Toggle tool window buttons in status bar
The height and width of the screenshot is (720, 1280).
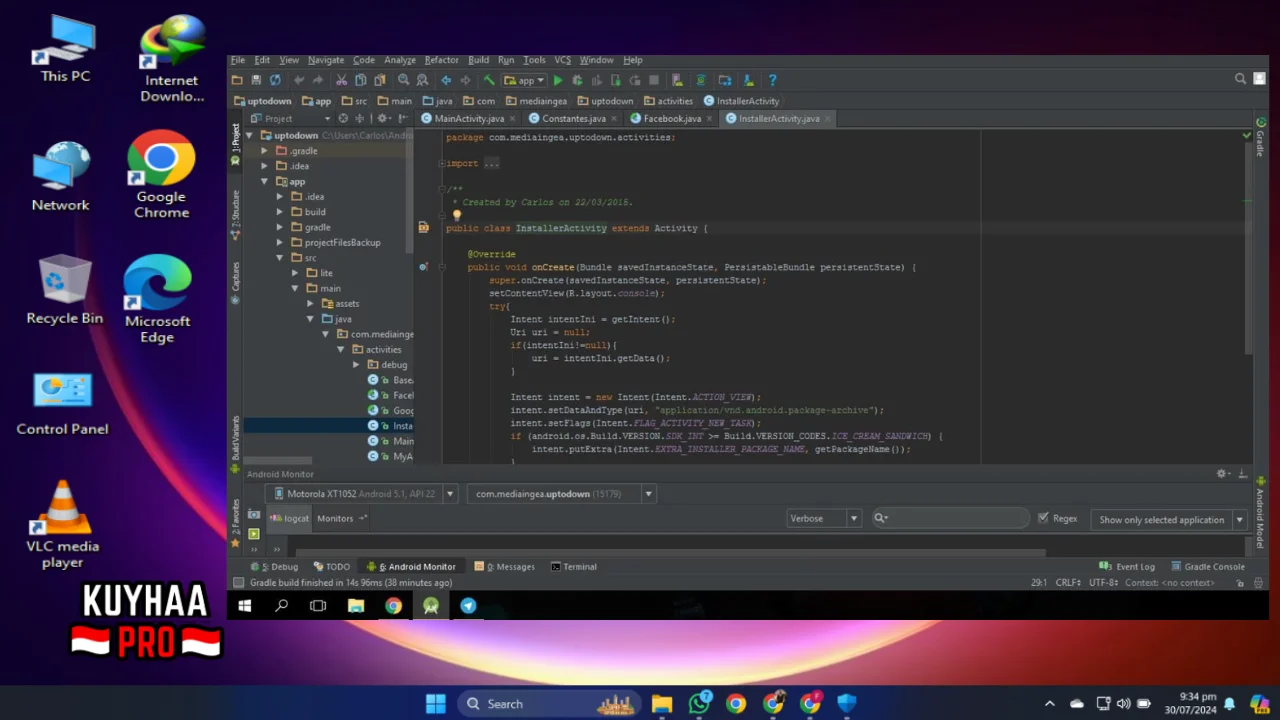pos(238,582)
